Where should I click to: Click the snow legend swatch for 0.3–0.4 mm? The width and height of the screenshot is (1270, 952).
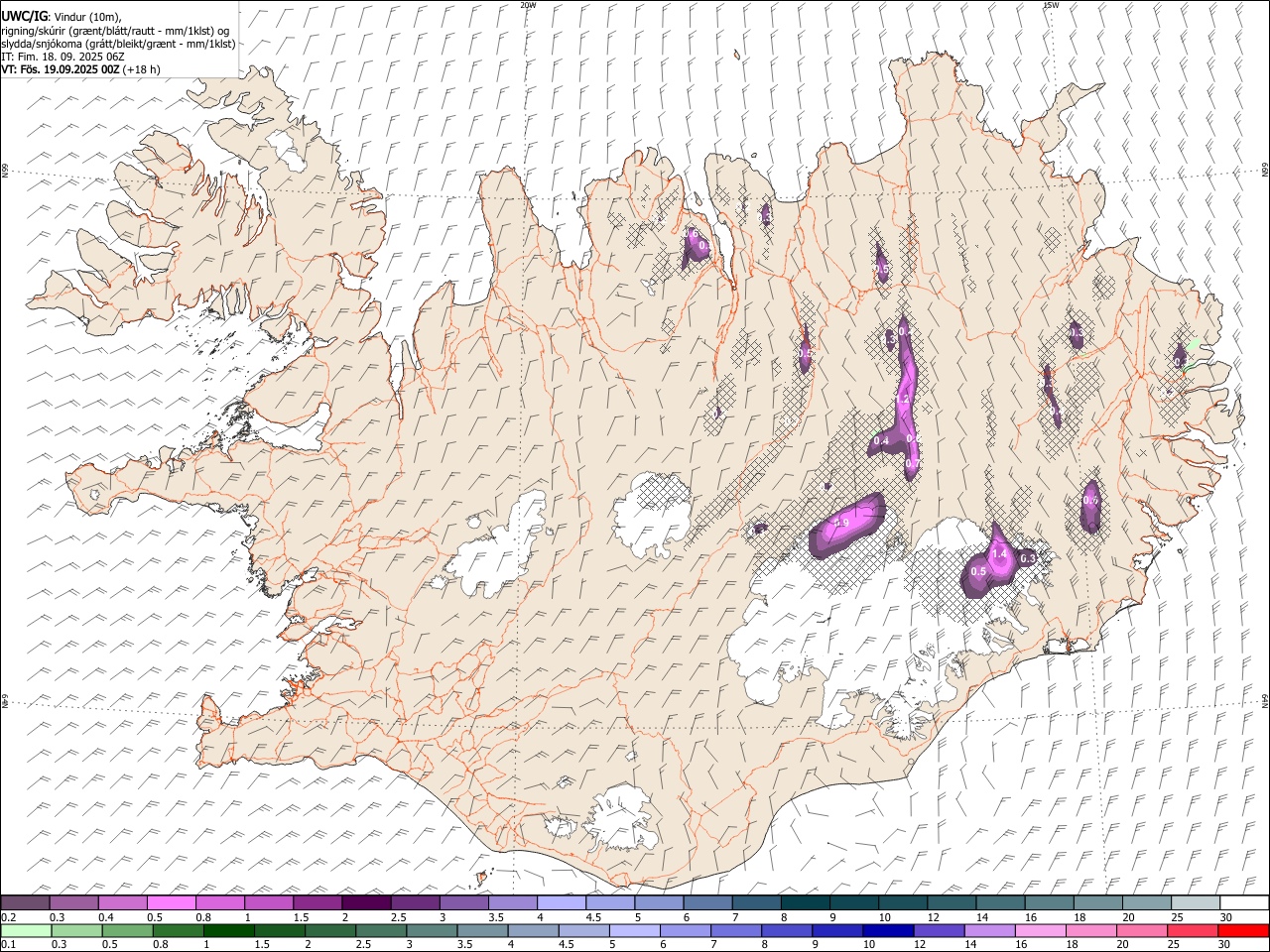[x=74, y=902]
